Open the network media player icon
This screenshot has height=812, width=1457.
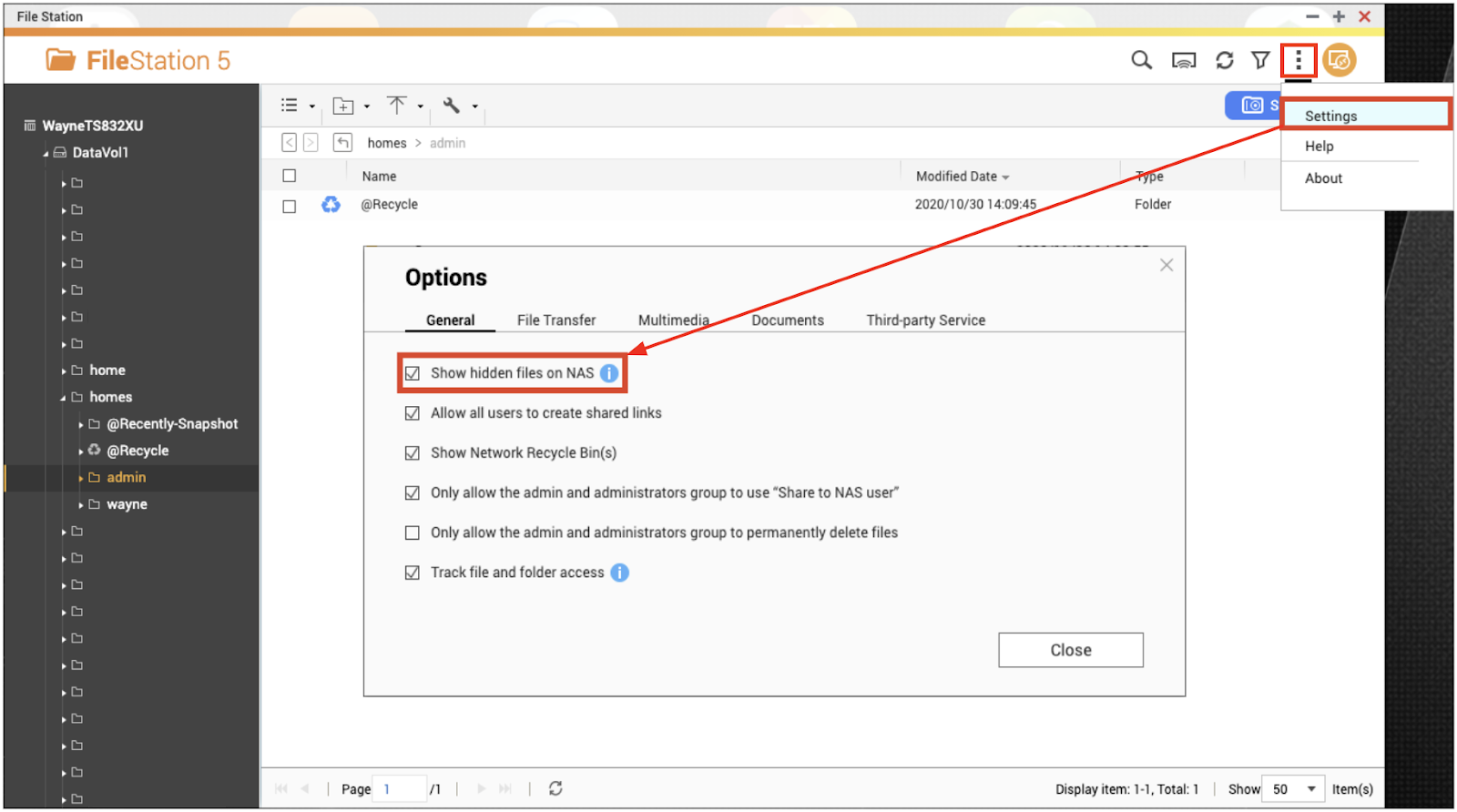(1183, 61)
